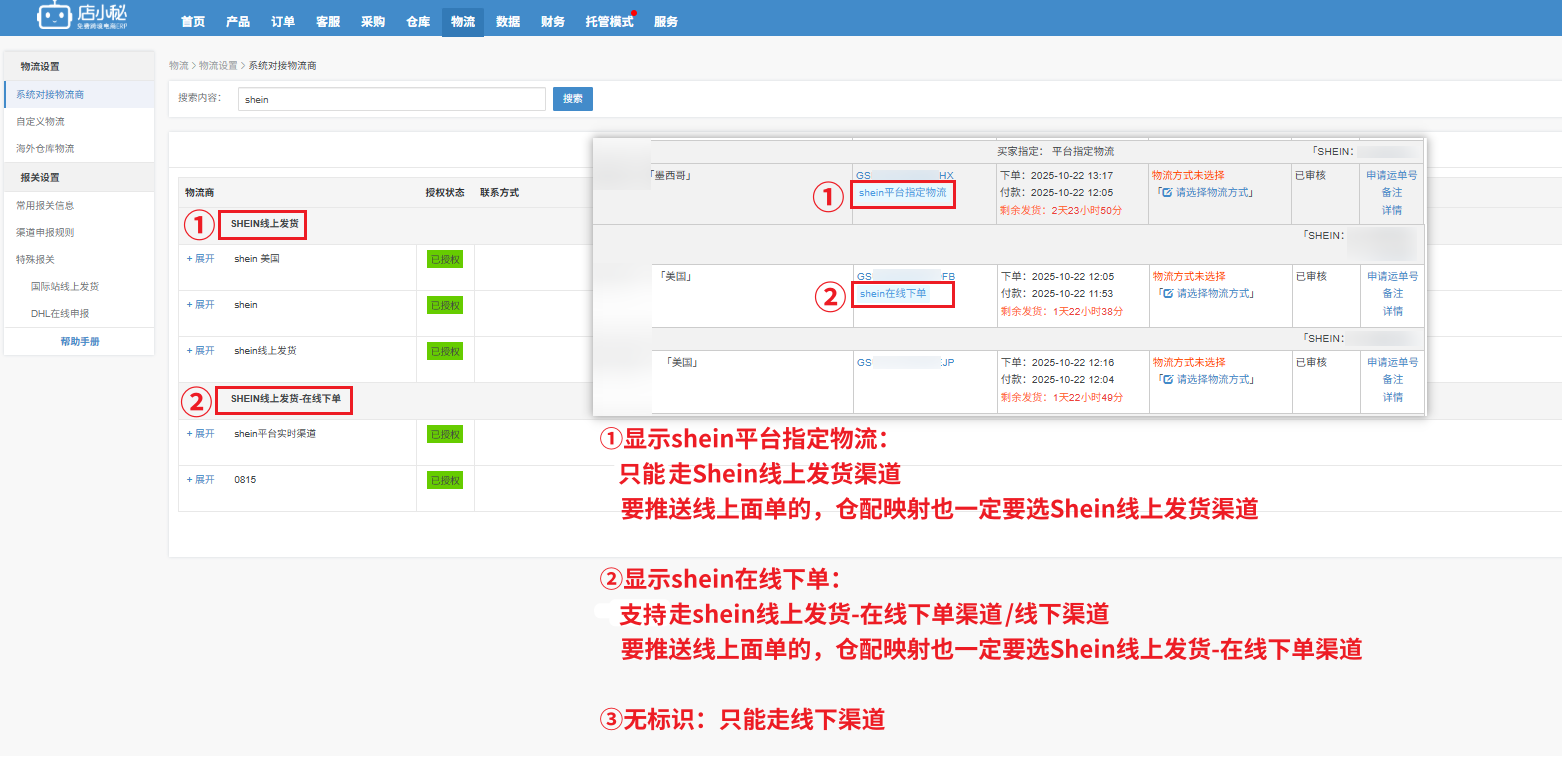Open the 帮助手册 link in sidebar
The height and width of the screenshot is (765, 1564).
(80, 341)
